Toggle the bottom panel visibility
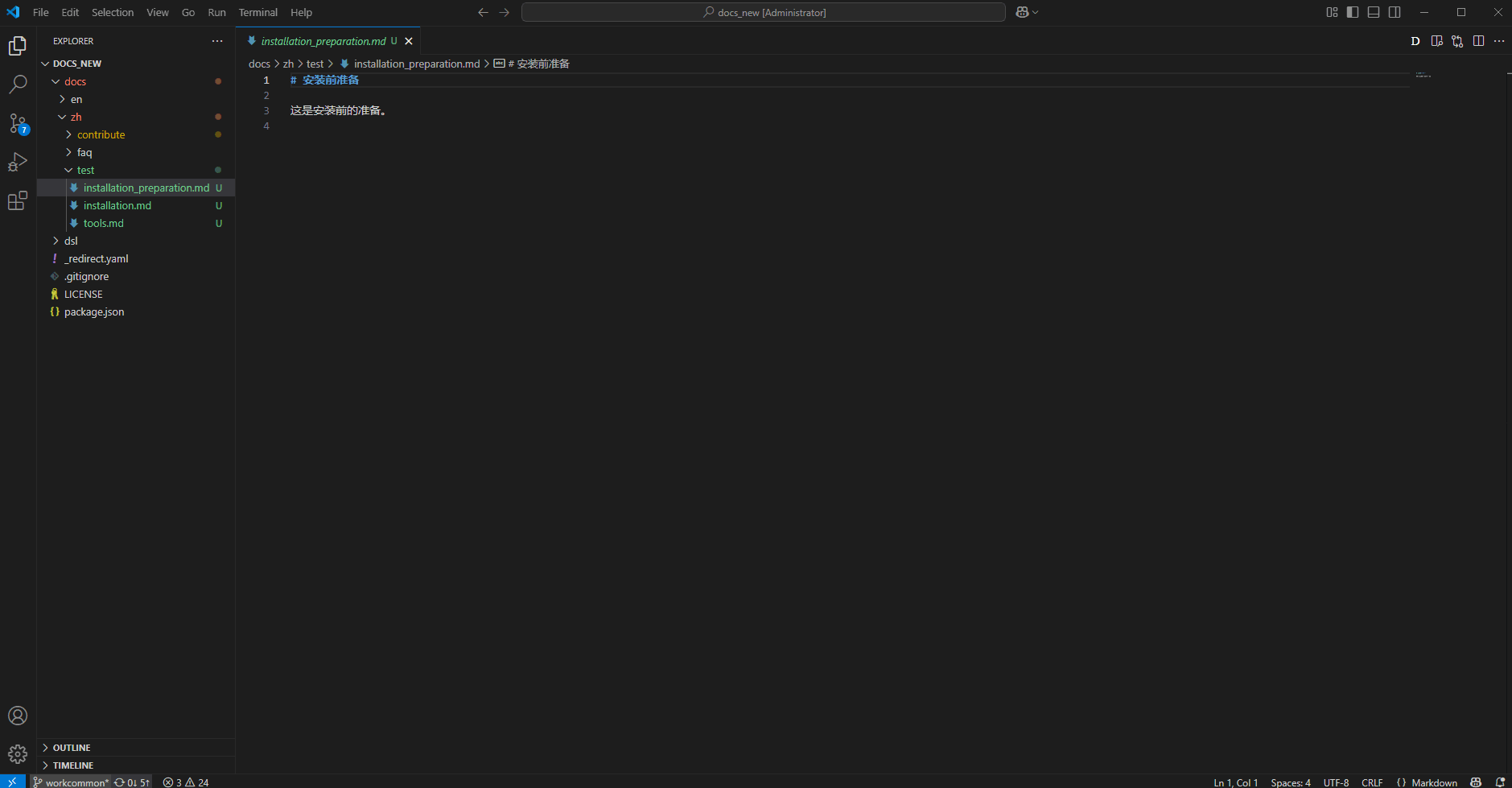The height and width of the screenshot is (788, 1512). 1374,12
